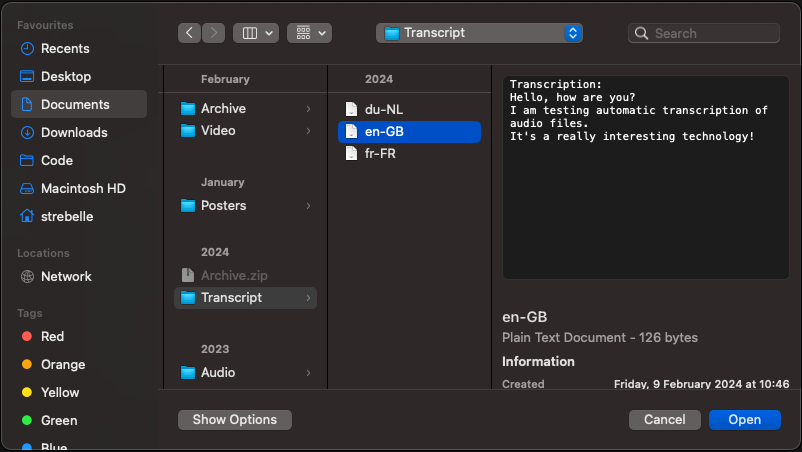Click Show Options button
The height and width of the screenshot is (452, 802).
pyautogui.click(x=235, y=420)
